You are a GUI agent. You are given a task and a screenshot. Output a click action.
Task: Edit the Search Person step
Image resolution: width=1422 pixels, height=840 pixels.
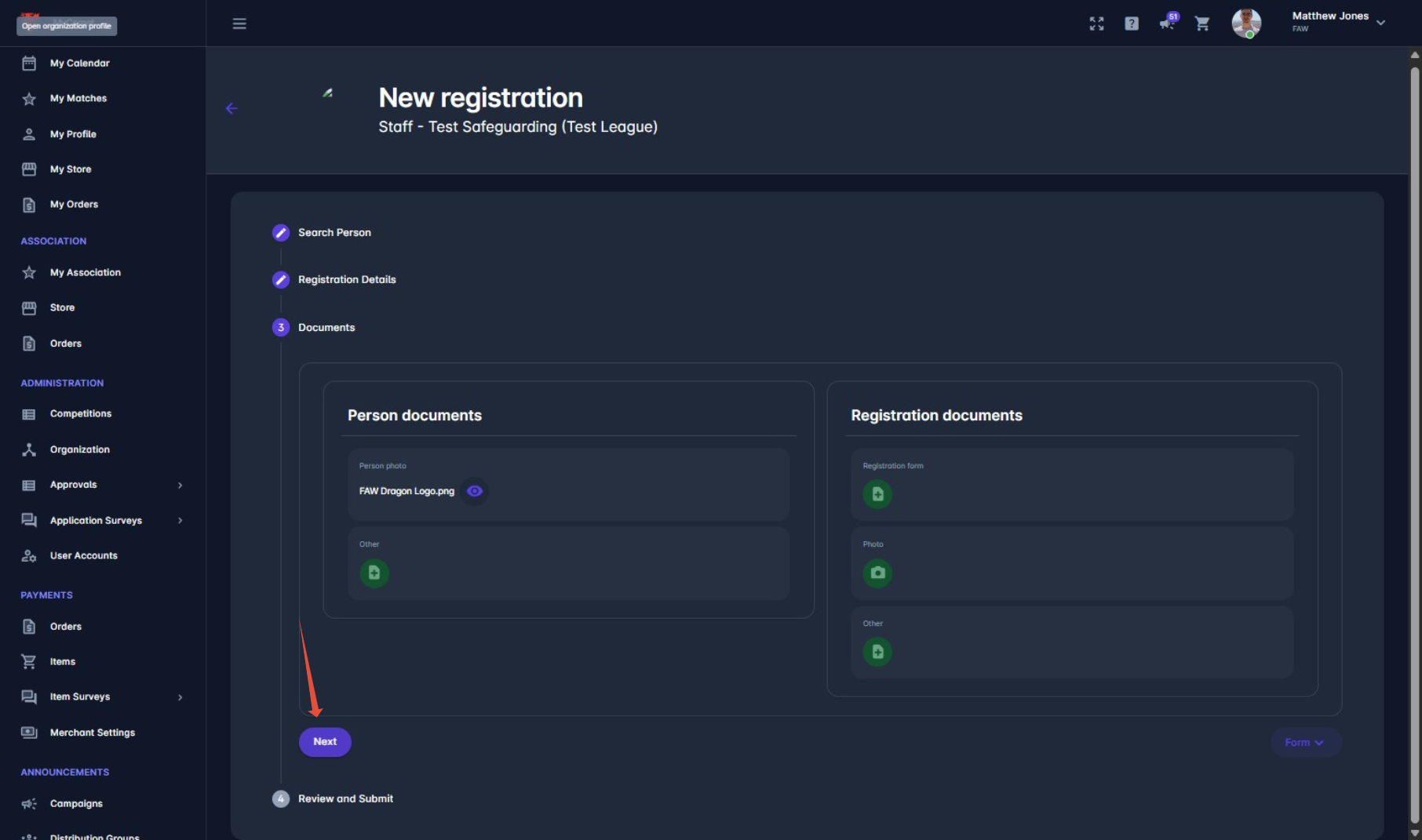pyautogui.click(x=281, y=233)
